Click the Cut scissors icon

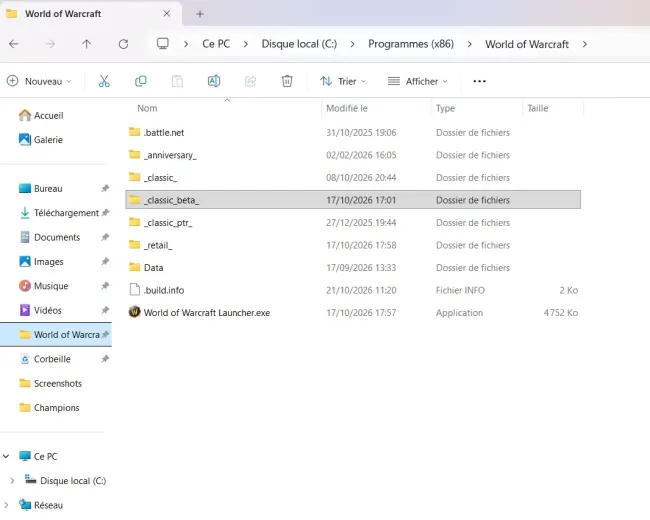pos(104,81)
